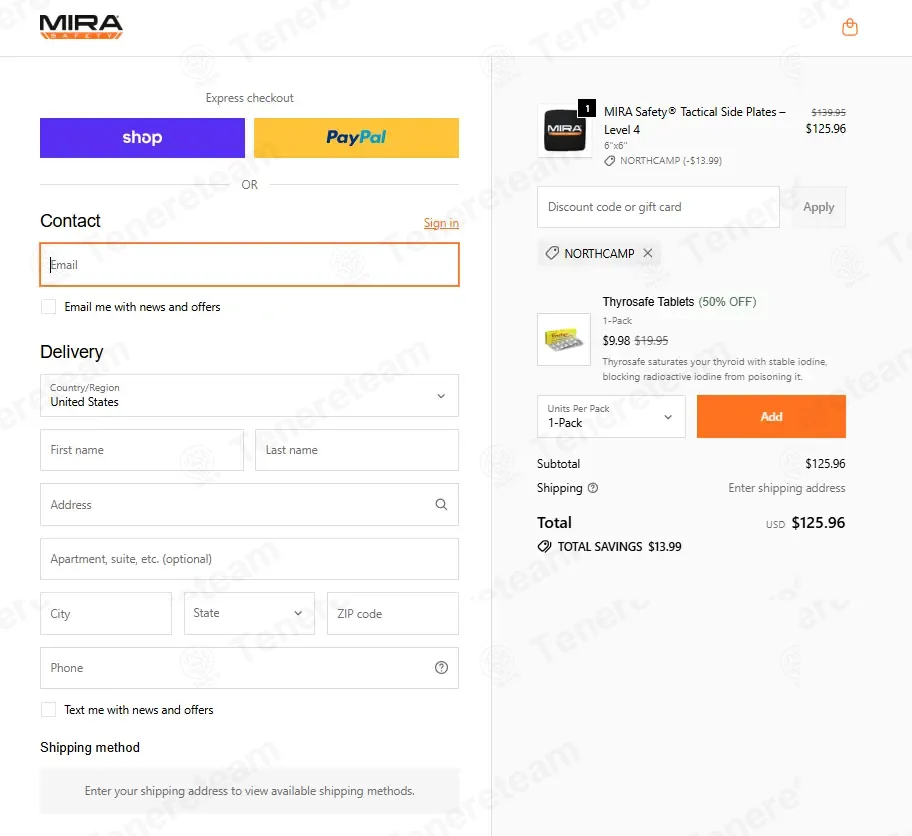Open the Units Per Pack dropdown
This screenshot has height=836, width=912.
[x=611, y=417]
